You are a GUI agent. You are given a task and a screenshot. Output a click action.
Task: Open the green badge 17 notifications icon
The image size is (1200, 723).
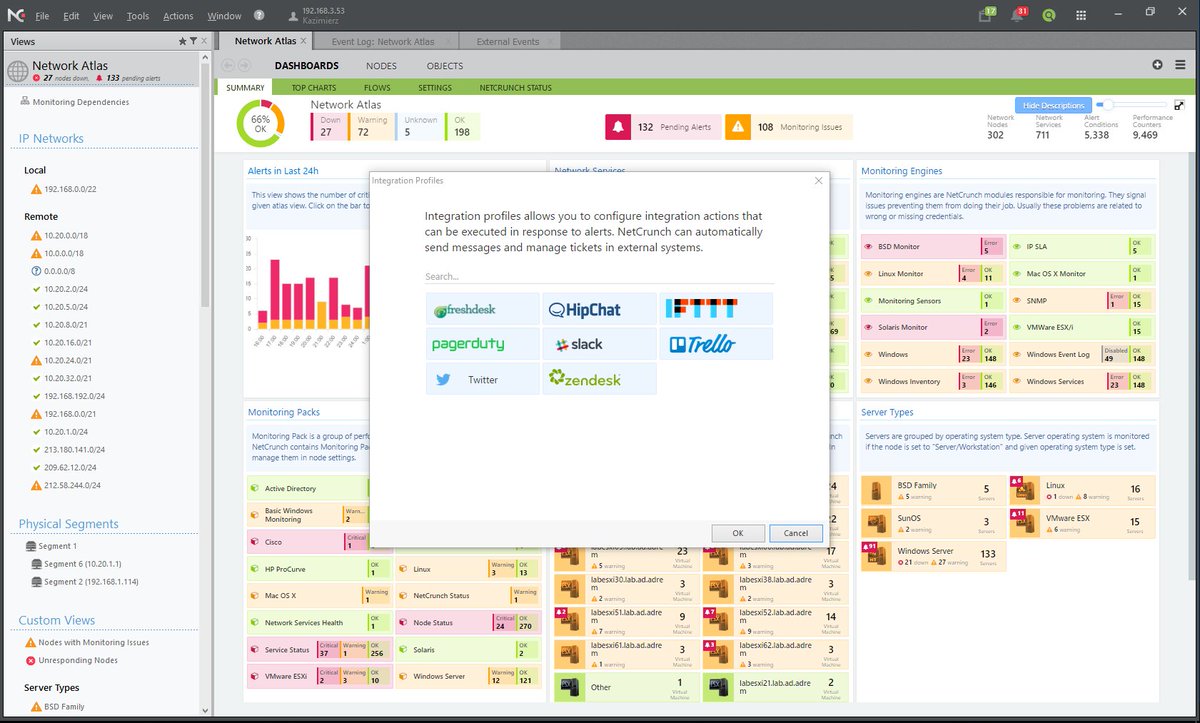pyautogui.click(x=986, y=14)
